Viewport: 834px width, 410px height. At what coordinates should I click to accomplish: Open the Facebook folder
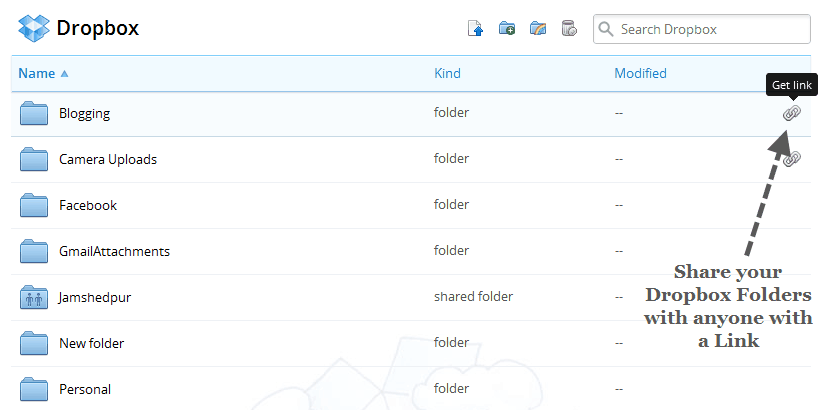[x=88, y=205]
